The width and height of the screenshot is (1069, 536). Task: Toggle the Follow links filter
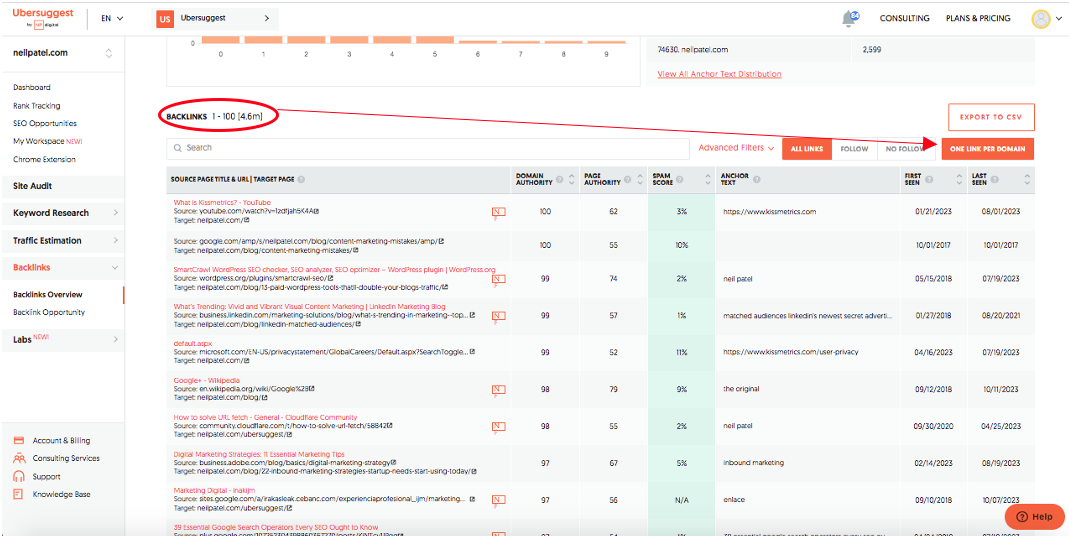tap(854, 148)
